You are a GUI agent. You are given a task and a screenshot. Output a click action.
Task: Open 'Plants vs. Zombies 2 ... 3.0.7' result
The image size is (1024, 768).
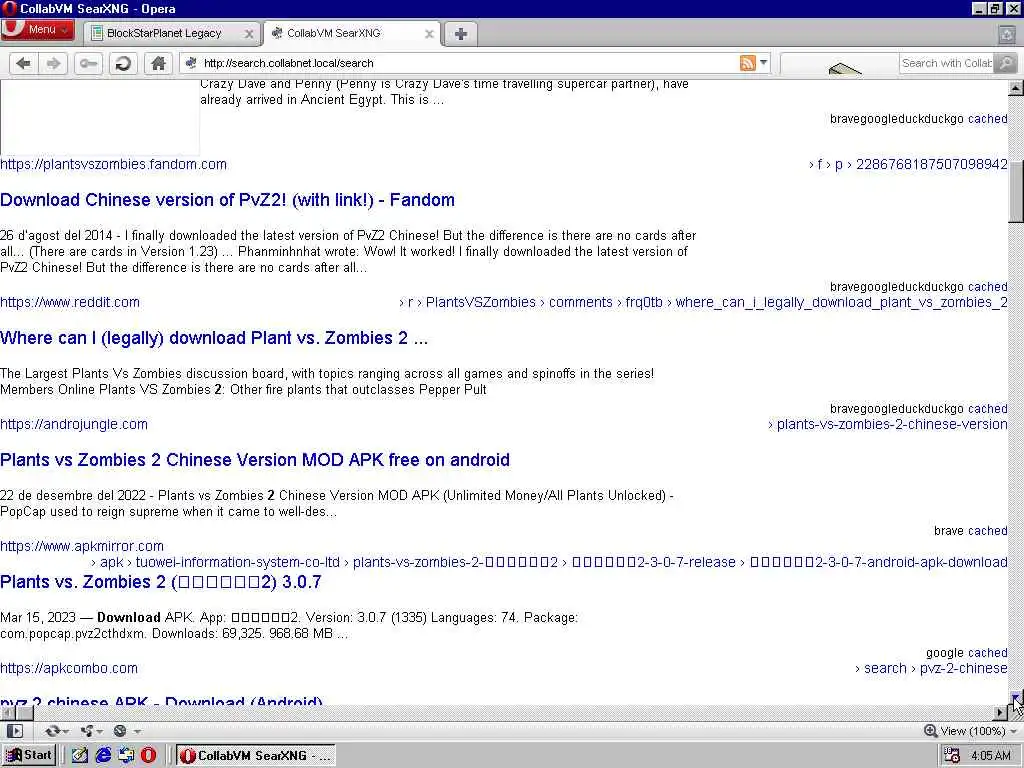tap(161, 582)
